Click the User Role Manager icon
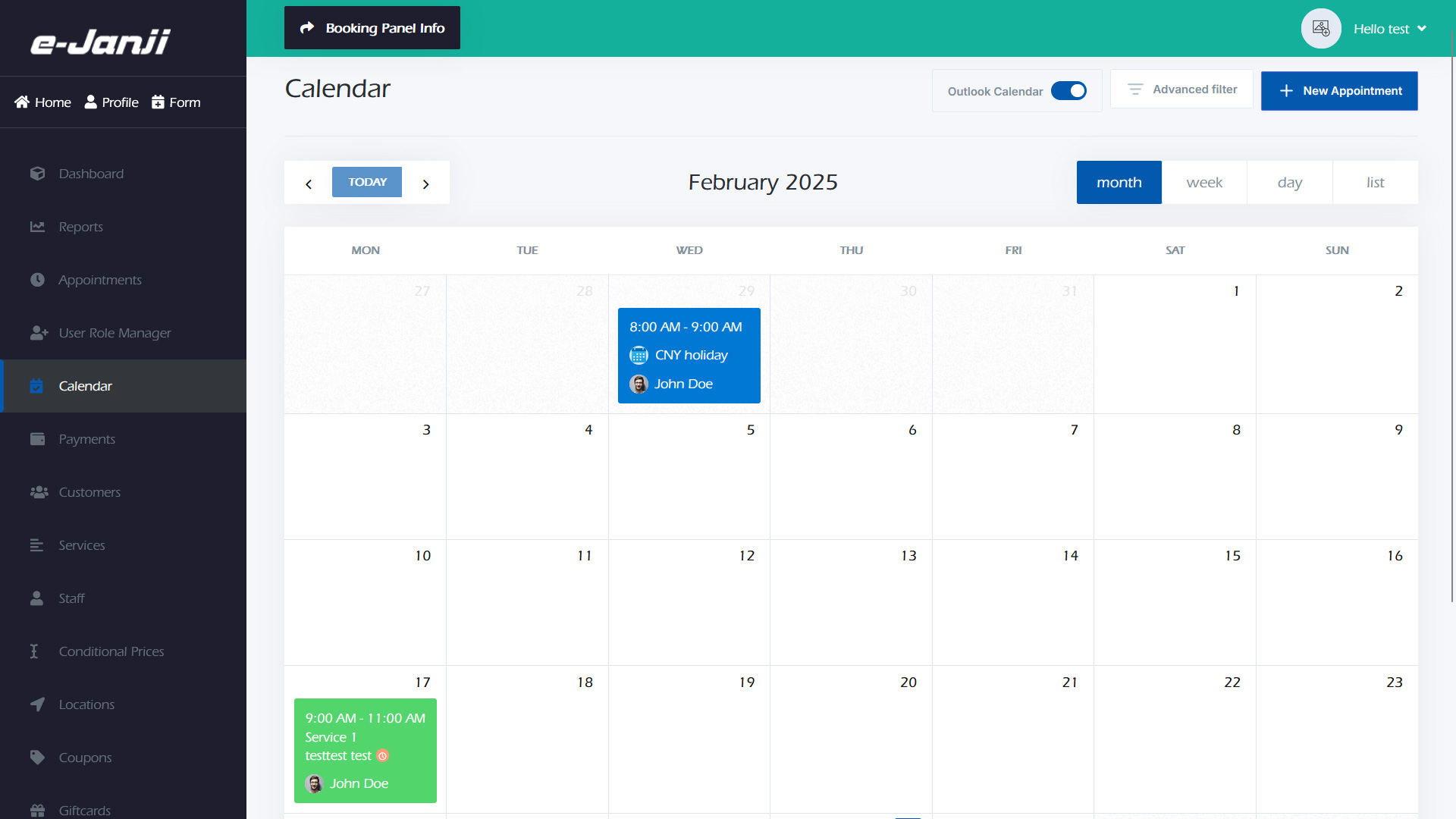 (39, 333)
